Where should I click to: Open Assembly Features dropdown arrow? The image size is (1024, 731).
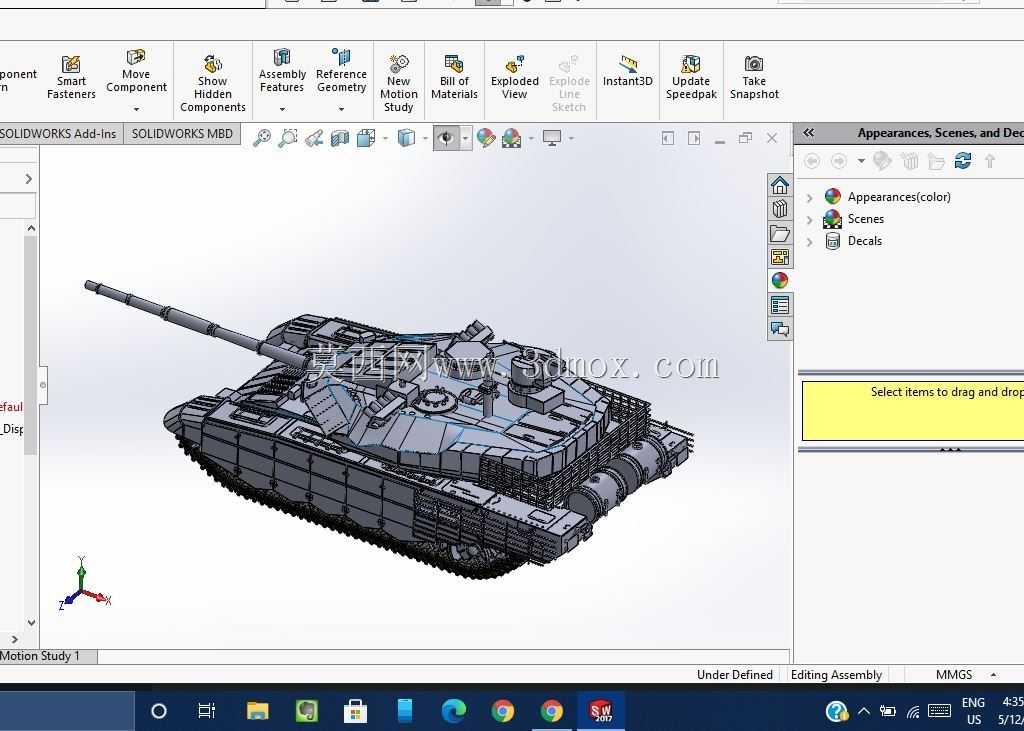pyautogui.click(x=282, y=109)
